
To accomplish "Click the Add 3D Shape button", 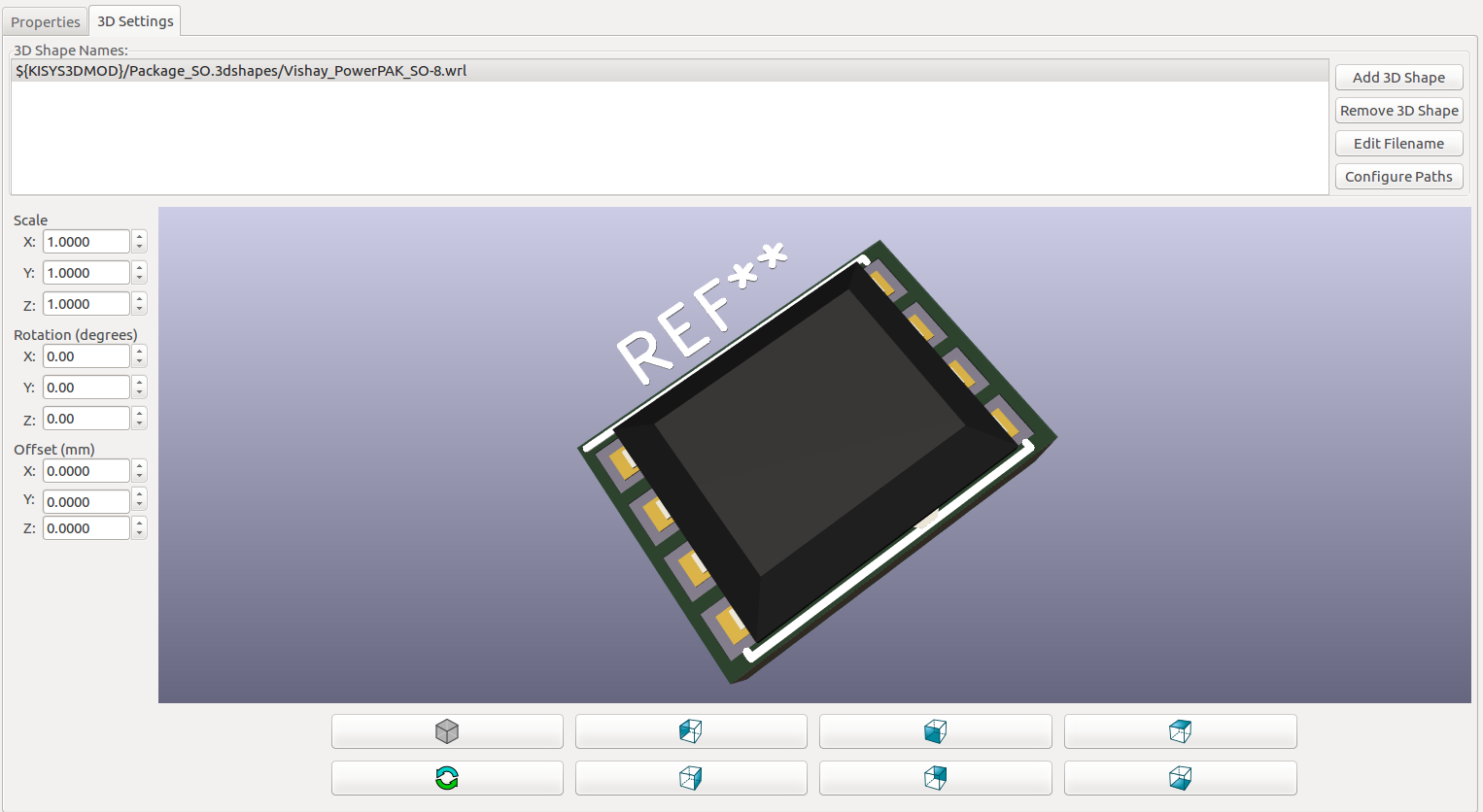I will [1398, 78].
